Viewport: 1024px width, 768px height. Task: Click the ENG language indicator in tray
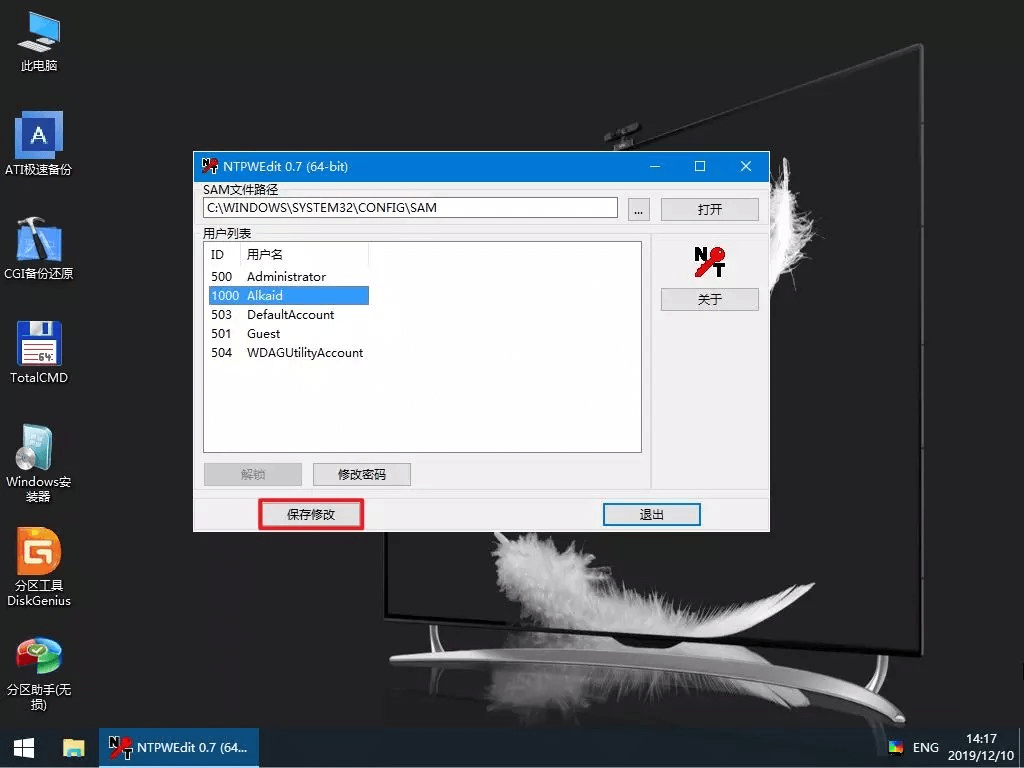[x=925, y=747]
